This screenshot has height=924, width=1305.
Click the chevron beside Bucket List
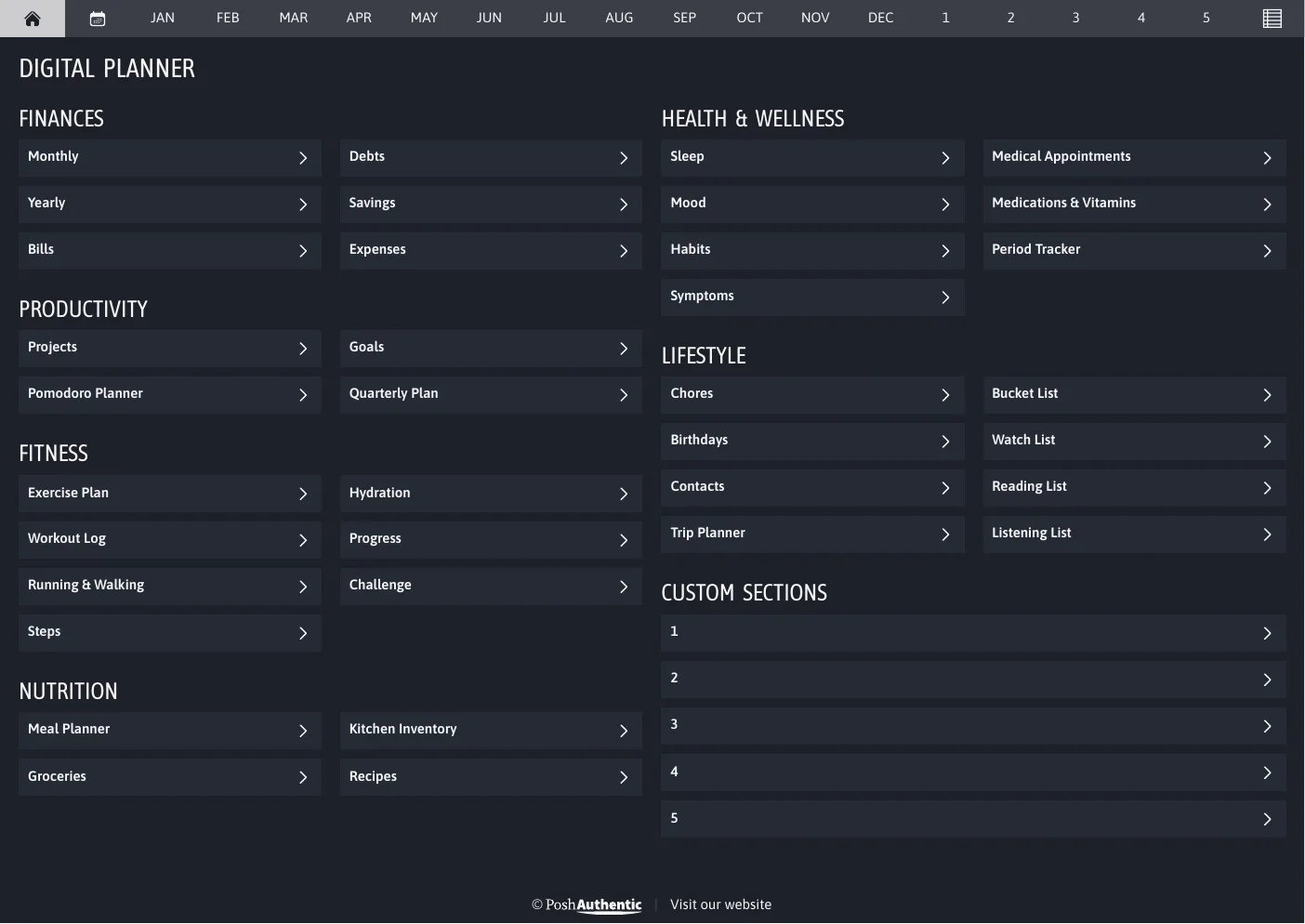pos(1267,395)
